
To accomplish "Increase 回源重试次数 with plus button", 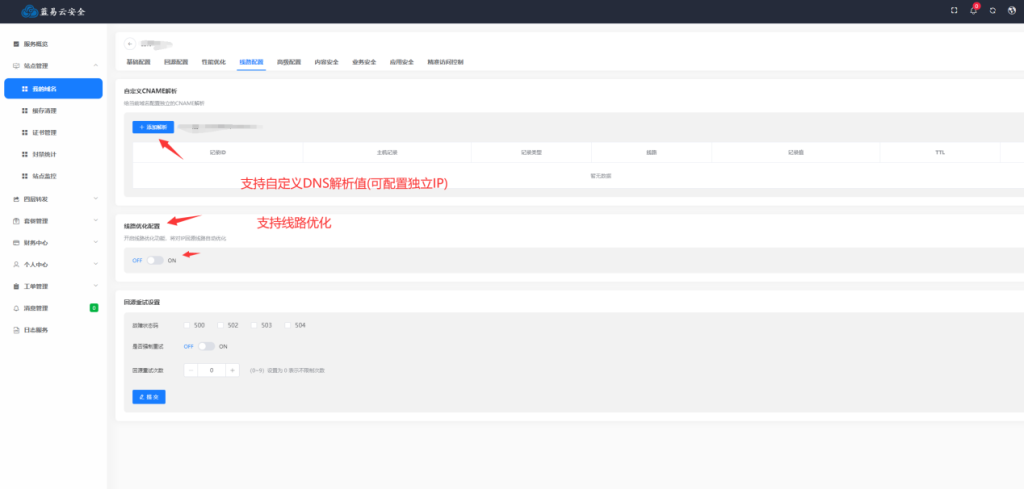I will [x=232, y=370].
